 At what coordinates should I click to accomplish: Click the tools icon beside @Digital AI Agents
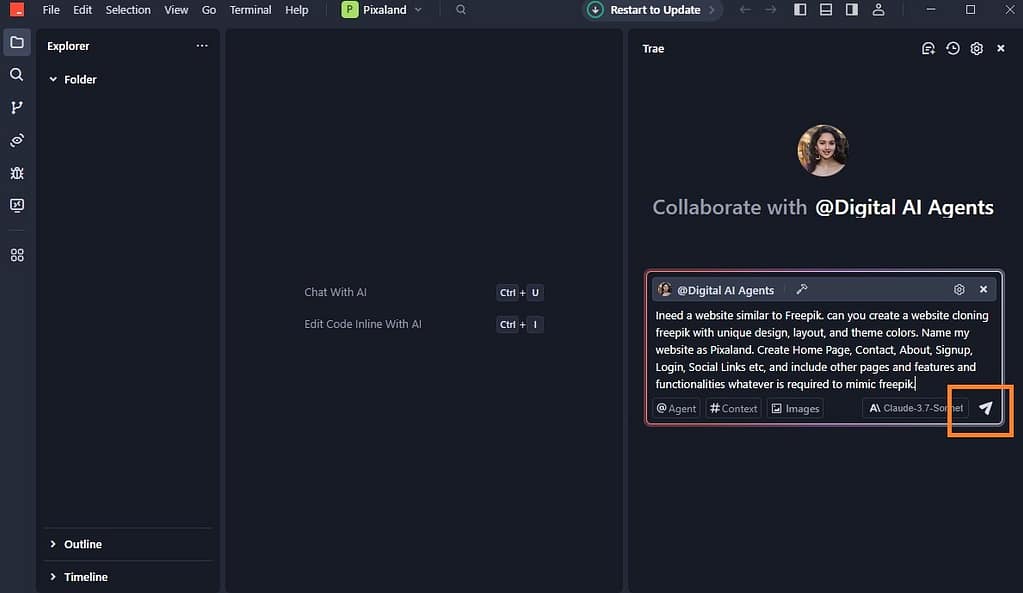pos(802,289)
